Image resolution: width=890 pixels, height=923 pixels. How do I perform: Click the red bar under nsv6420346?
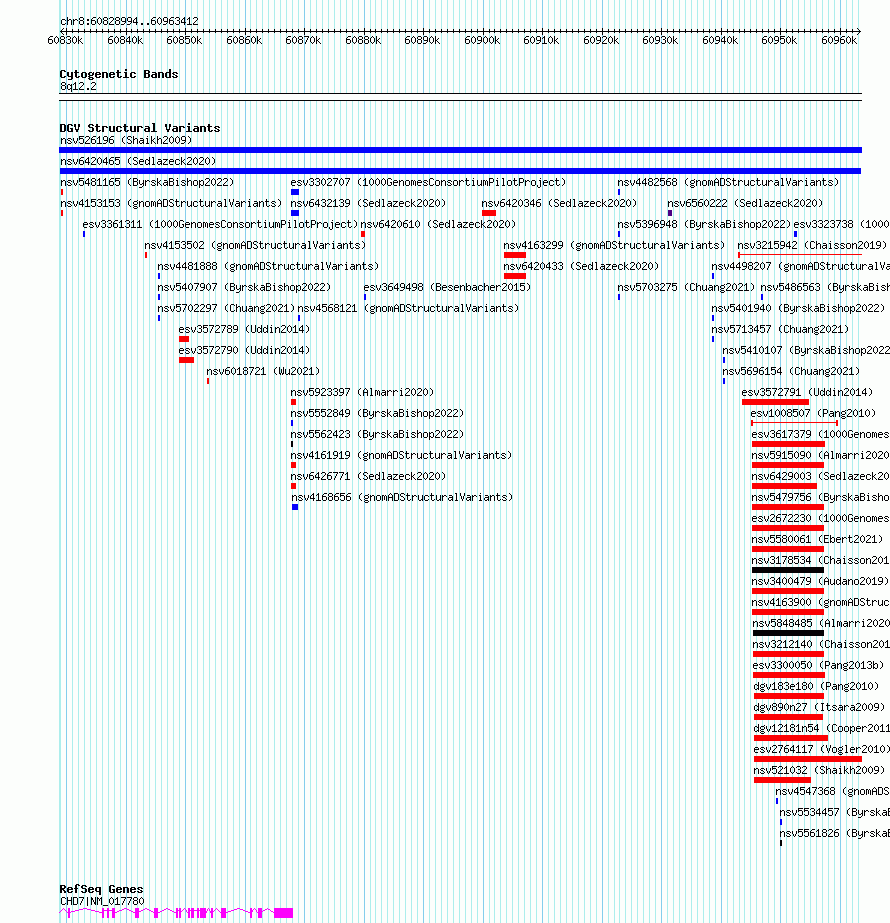click(489, 213)
